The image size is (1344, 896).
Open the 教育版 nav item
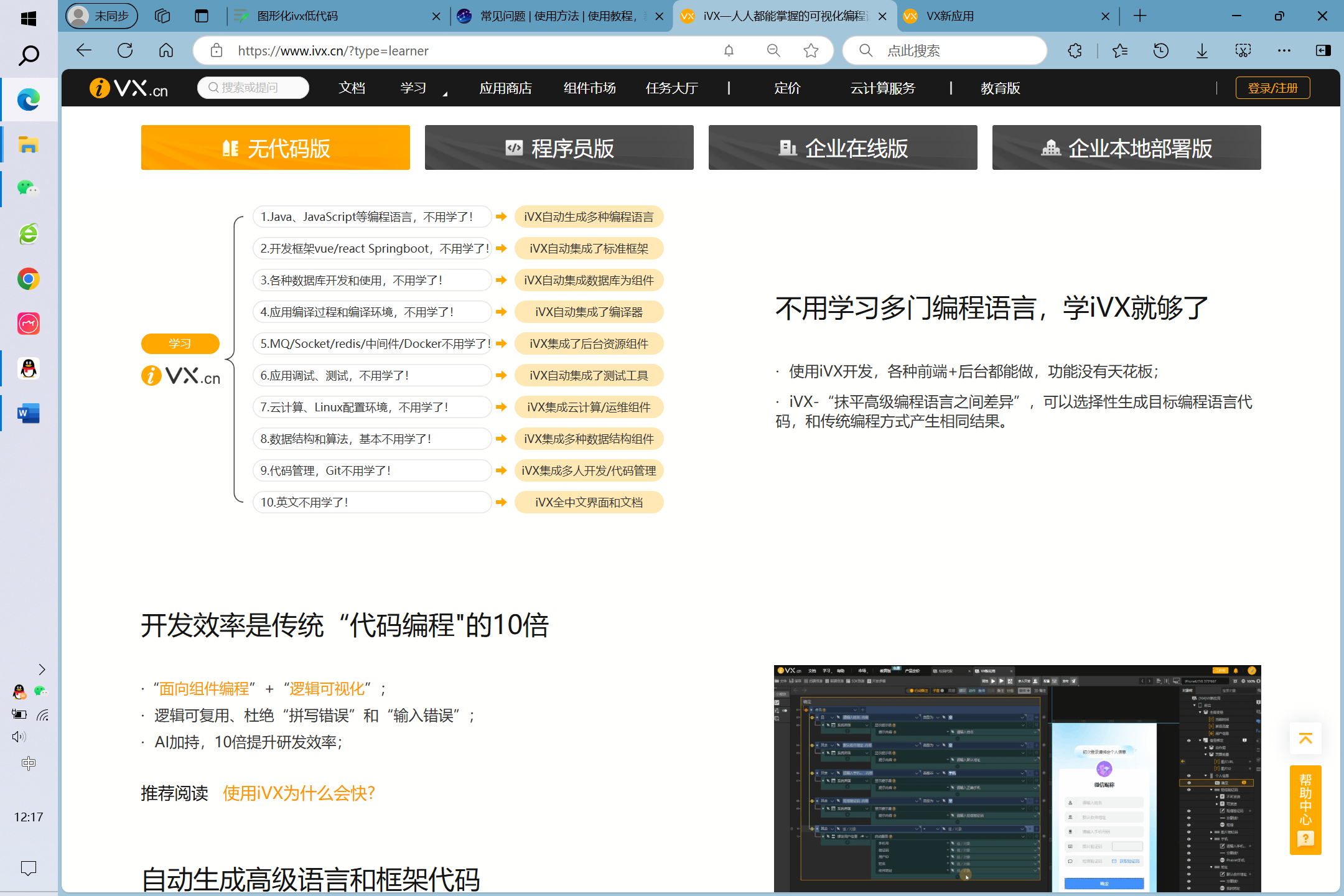[1000, 88]
